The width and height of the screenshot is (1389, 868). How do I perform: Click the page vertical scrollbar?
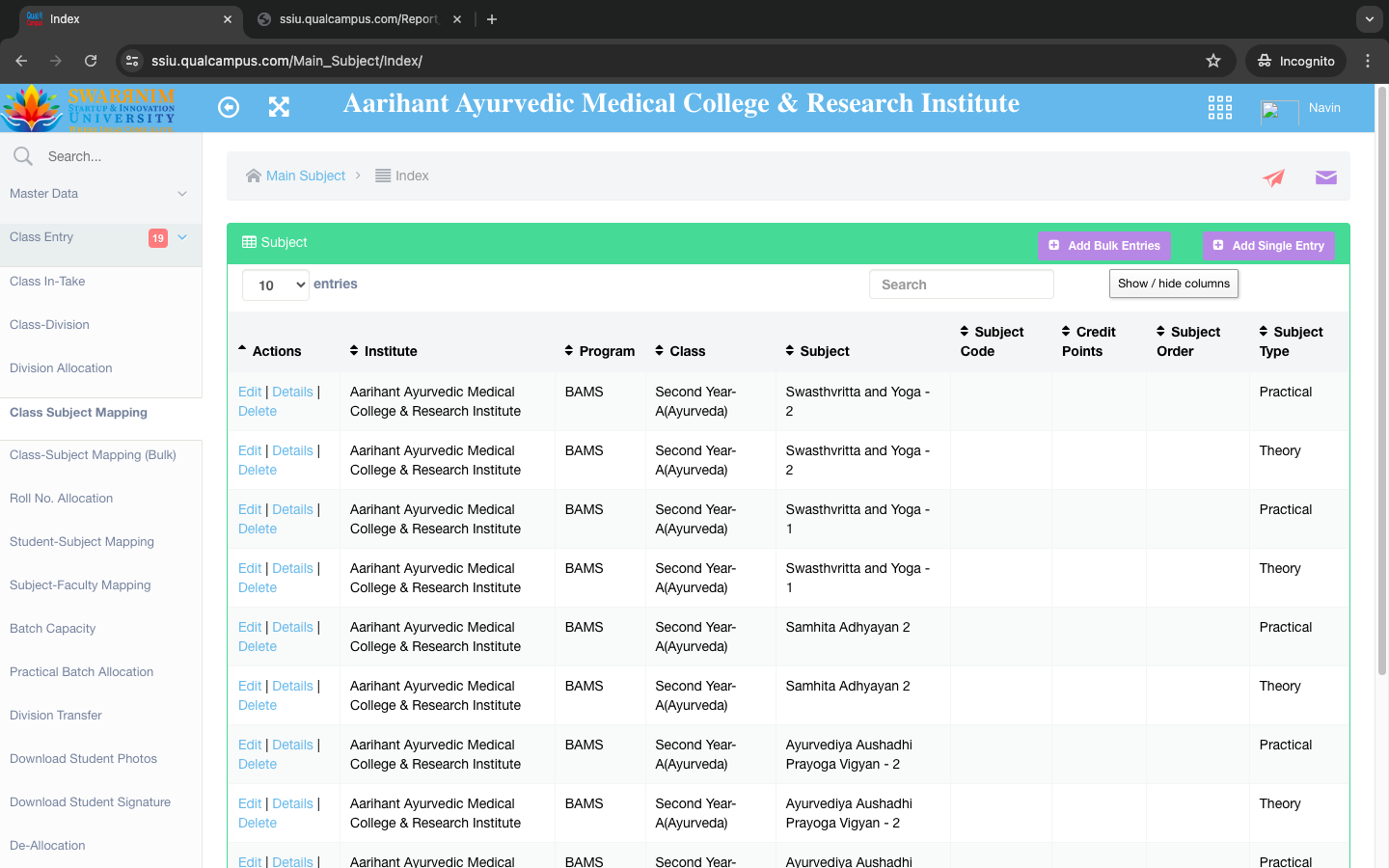[1382, 381]
